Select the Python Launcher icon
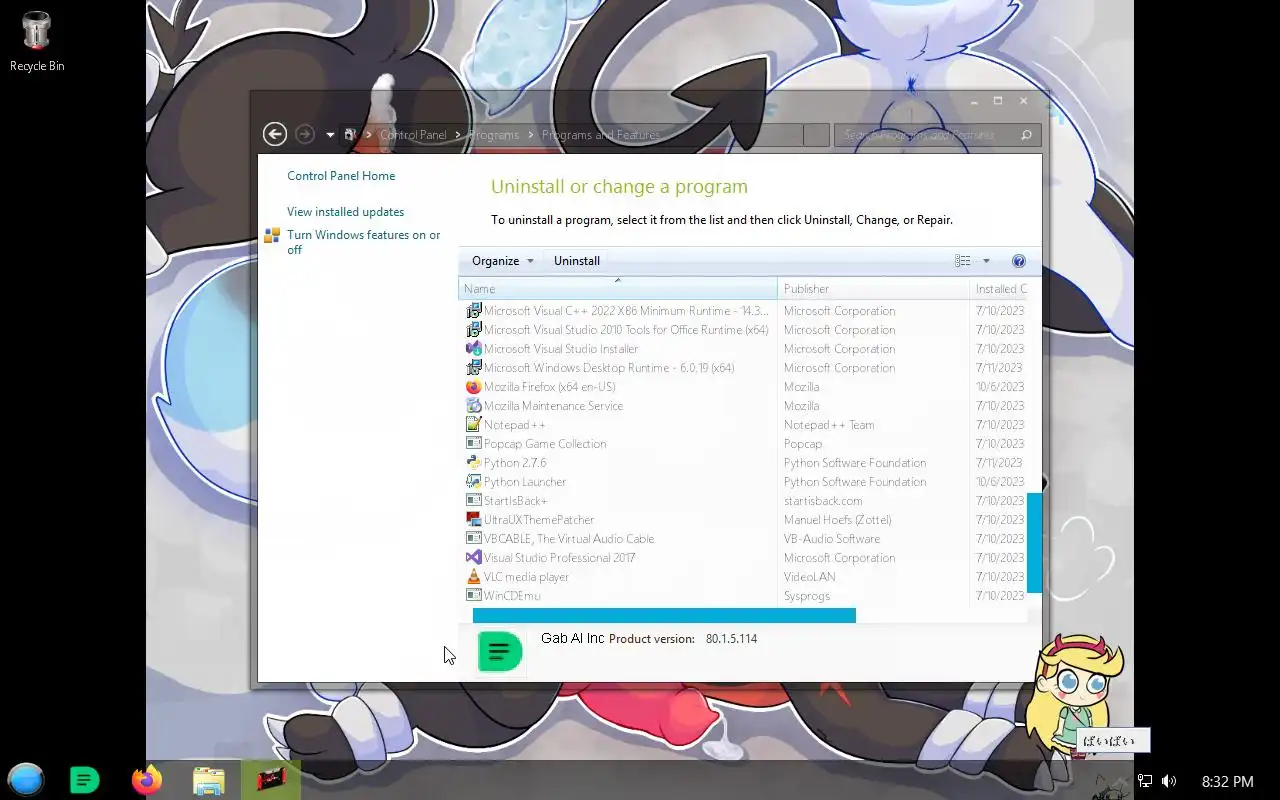The image size is (1280, 800). pos(474,482)
